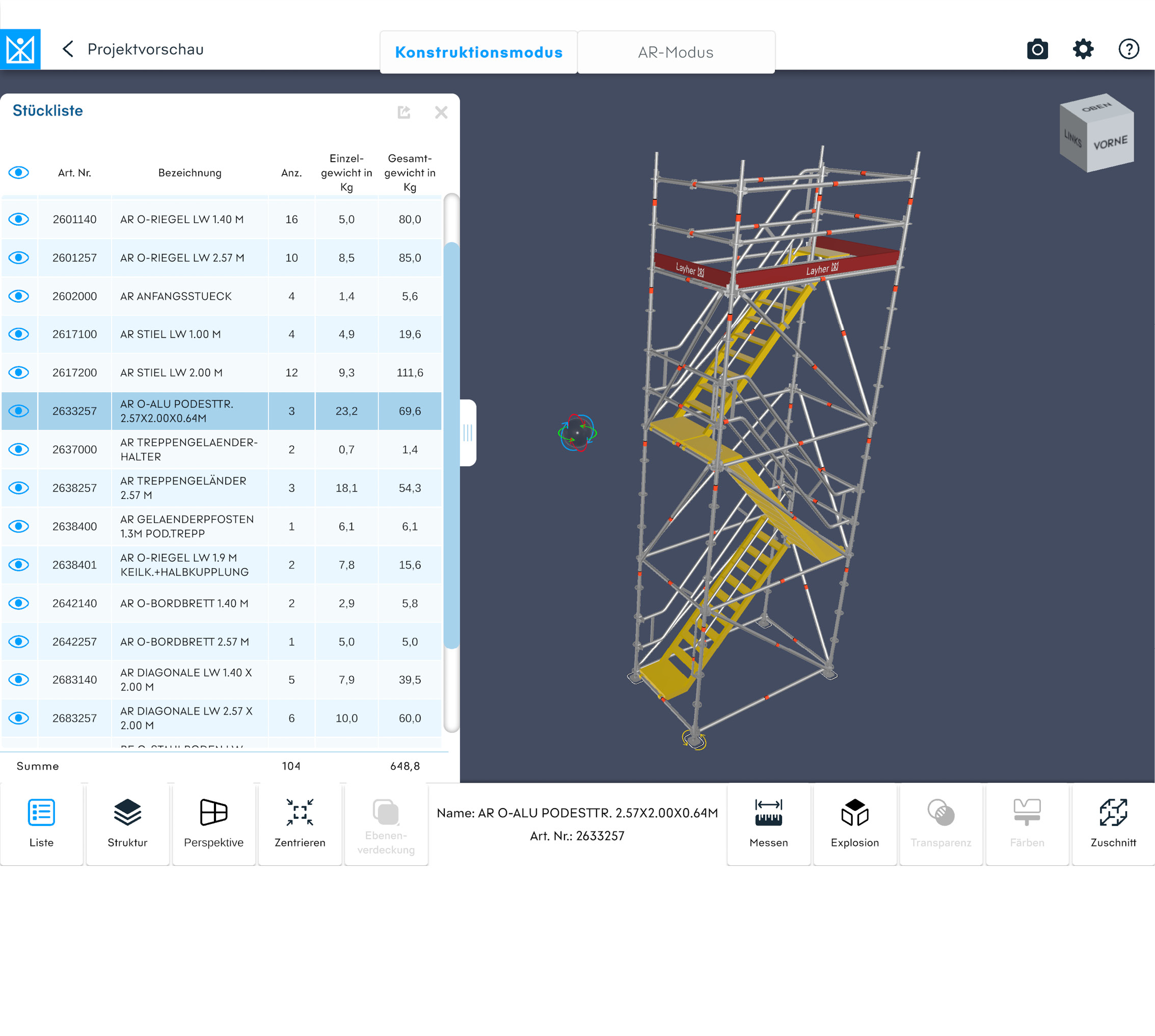This screenshot has width=1155, height=1036.
Task: Toggle visibility of AR GELAENDERPFOSTEN row
Action: tap(19, 526)
